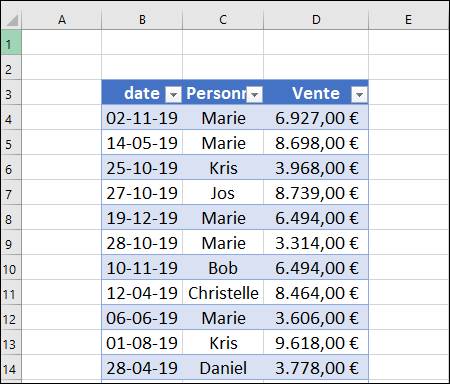Select the 9.618,00 € cell
The height and width of the screenshot is (384, 450).
316,342
